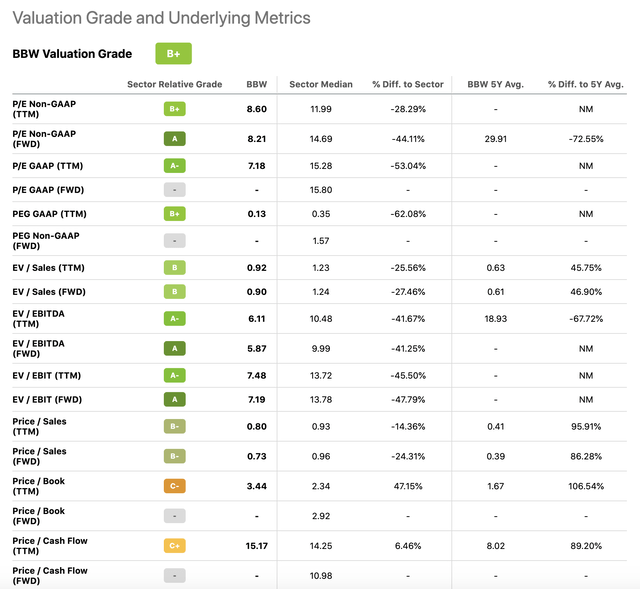Click empty grade badge for PEG Non-GAAP (FWD)
Screen dimensions: 640x589
[x=175, y=241]
